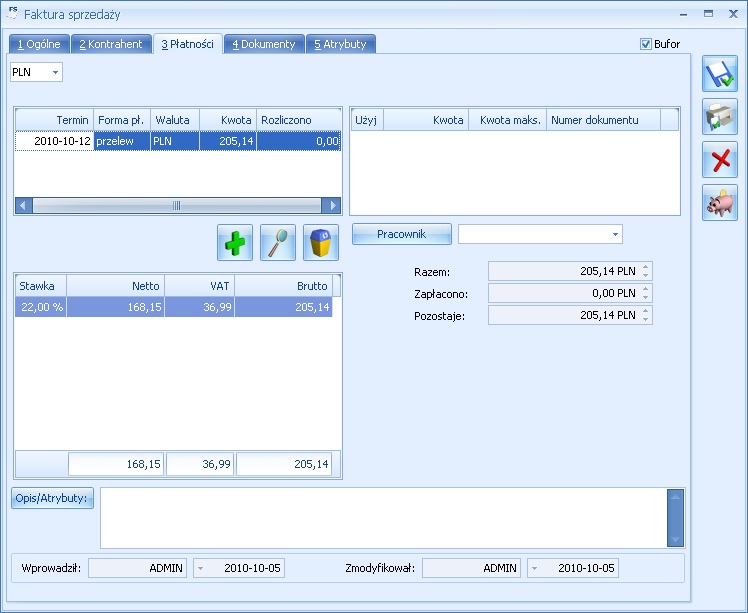Click the Rozliczono column header
748x613 pixels.
299,120
